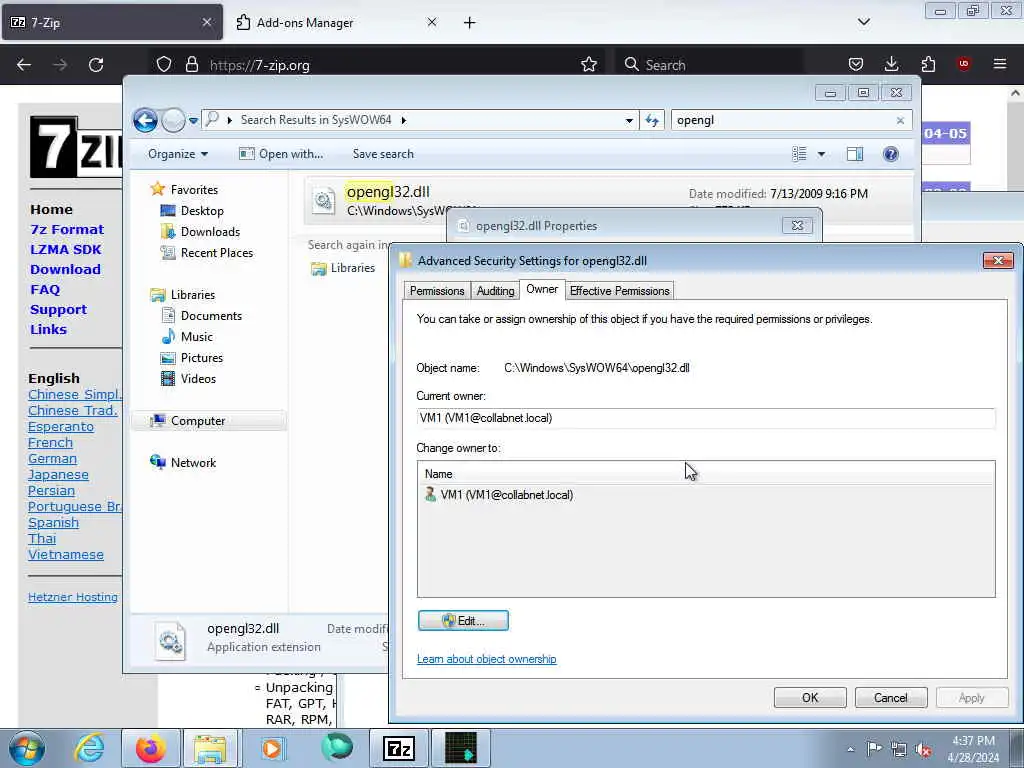
Task: Open Firefox downloads panel
Action: coord(891,64)
